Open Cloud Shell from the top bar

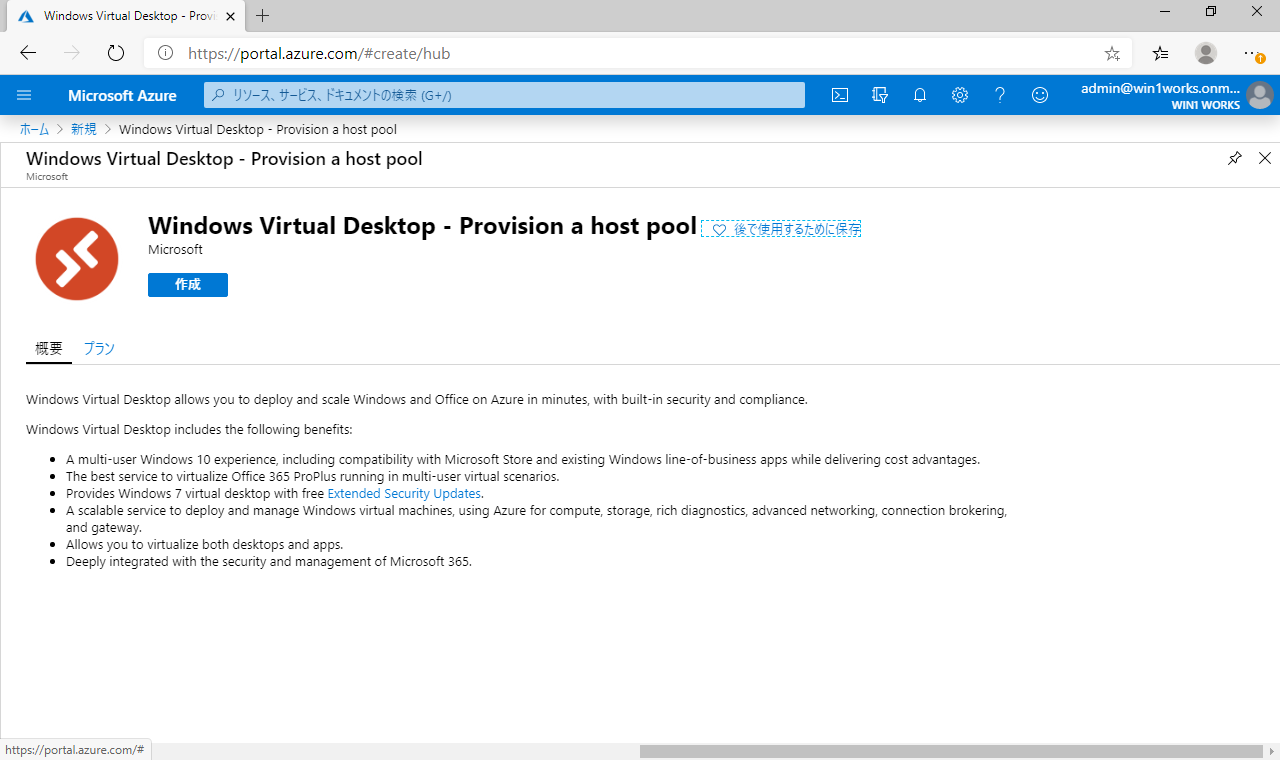(x=840, y=95)
